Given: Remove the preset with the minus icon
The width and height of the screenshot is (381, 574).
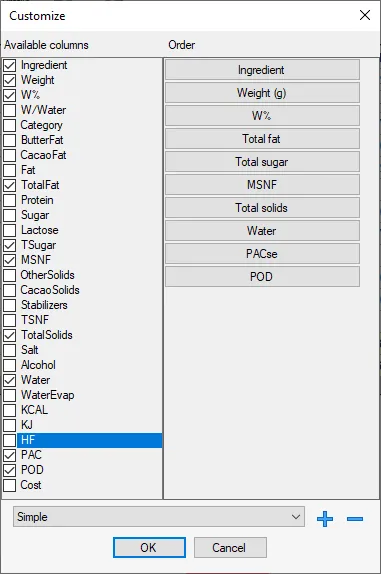Looking at the screenshot, I should (x=355, y=519).
